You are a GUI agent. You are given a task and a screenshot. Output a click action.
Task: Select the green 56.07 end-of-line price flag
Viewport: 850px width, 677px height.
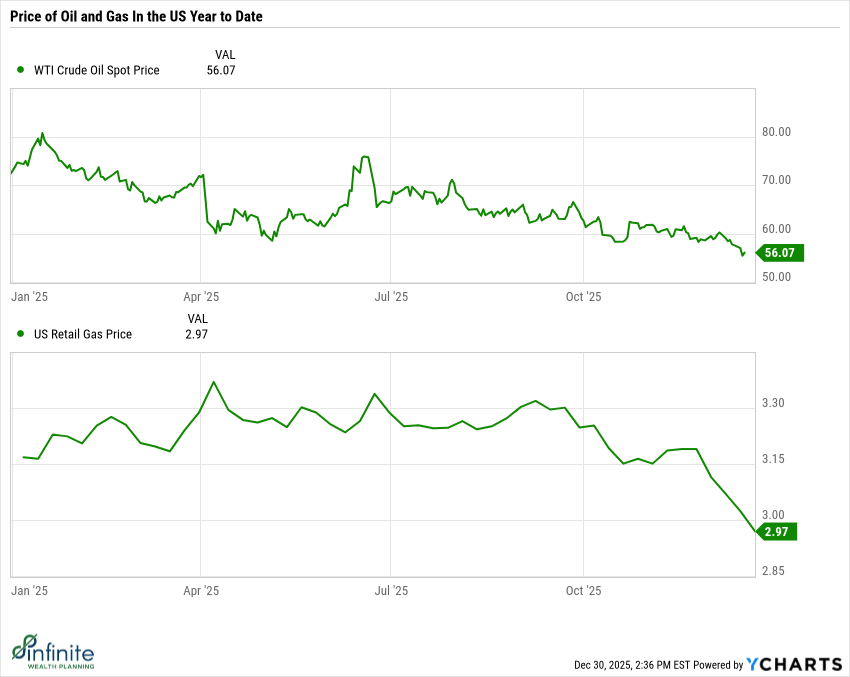(777, 254)
